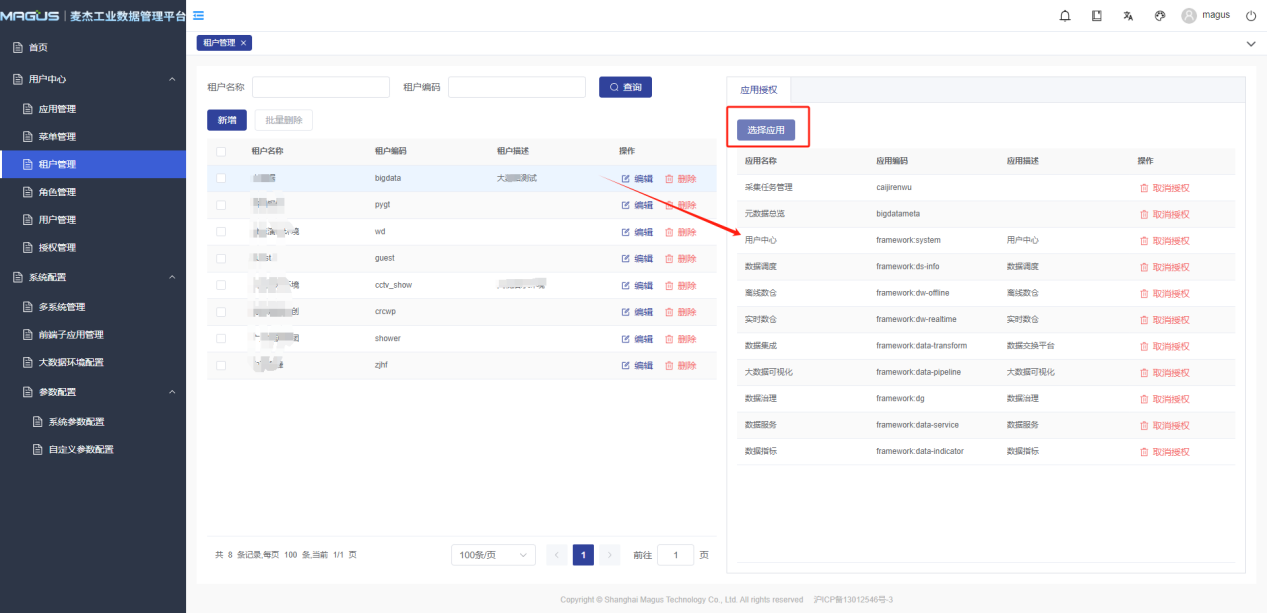Click the language translation icon
1267x613 pixels.
click(x=1128, y=16)
